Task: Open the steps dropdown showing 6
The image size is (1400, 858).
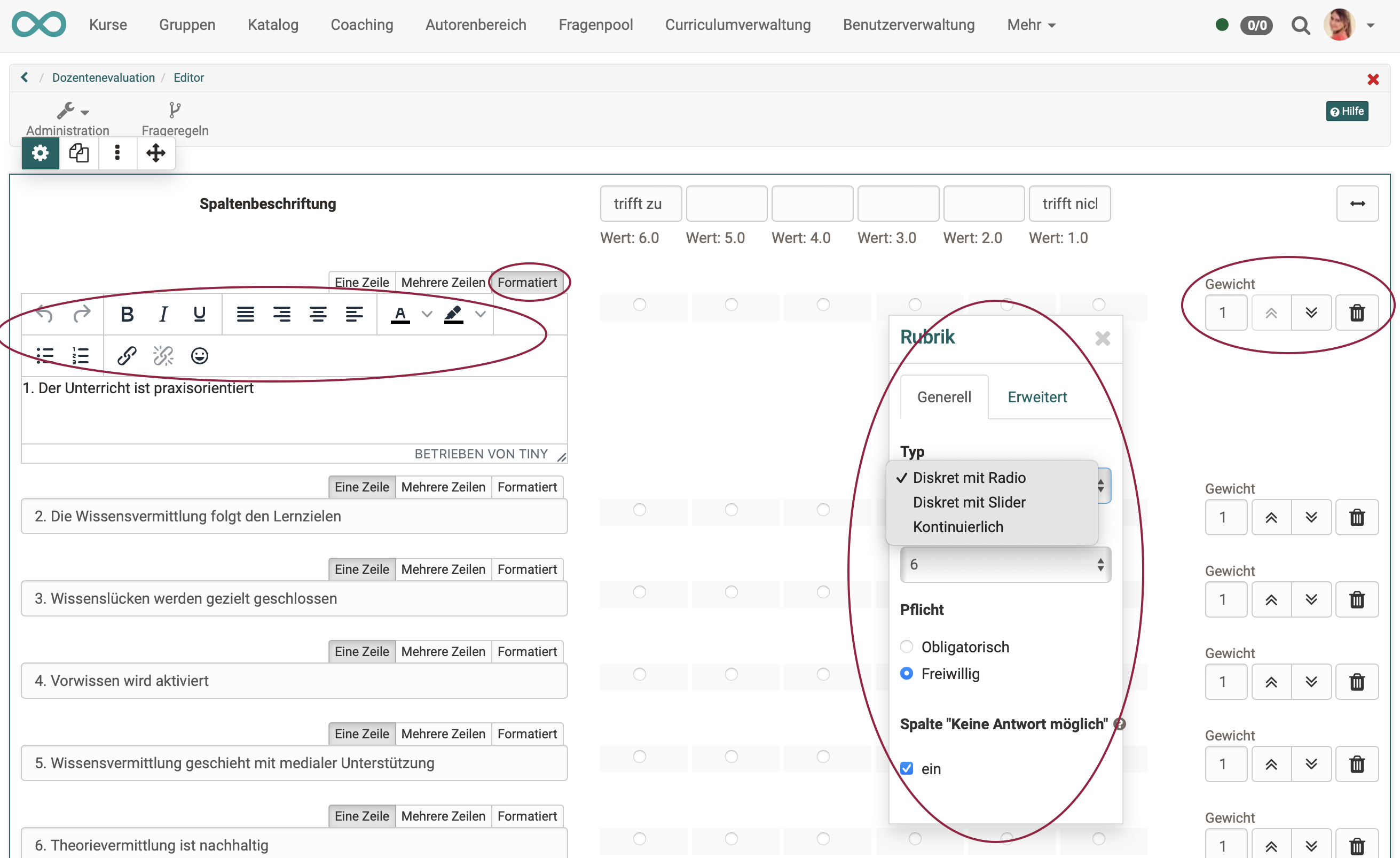Action: pyautogui.click(x=1005, y=564)
